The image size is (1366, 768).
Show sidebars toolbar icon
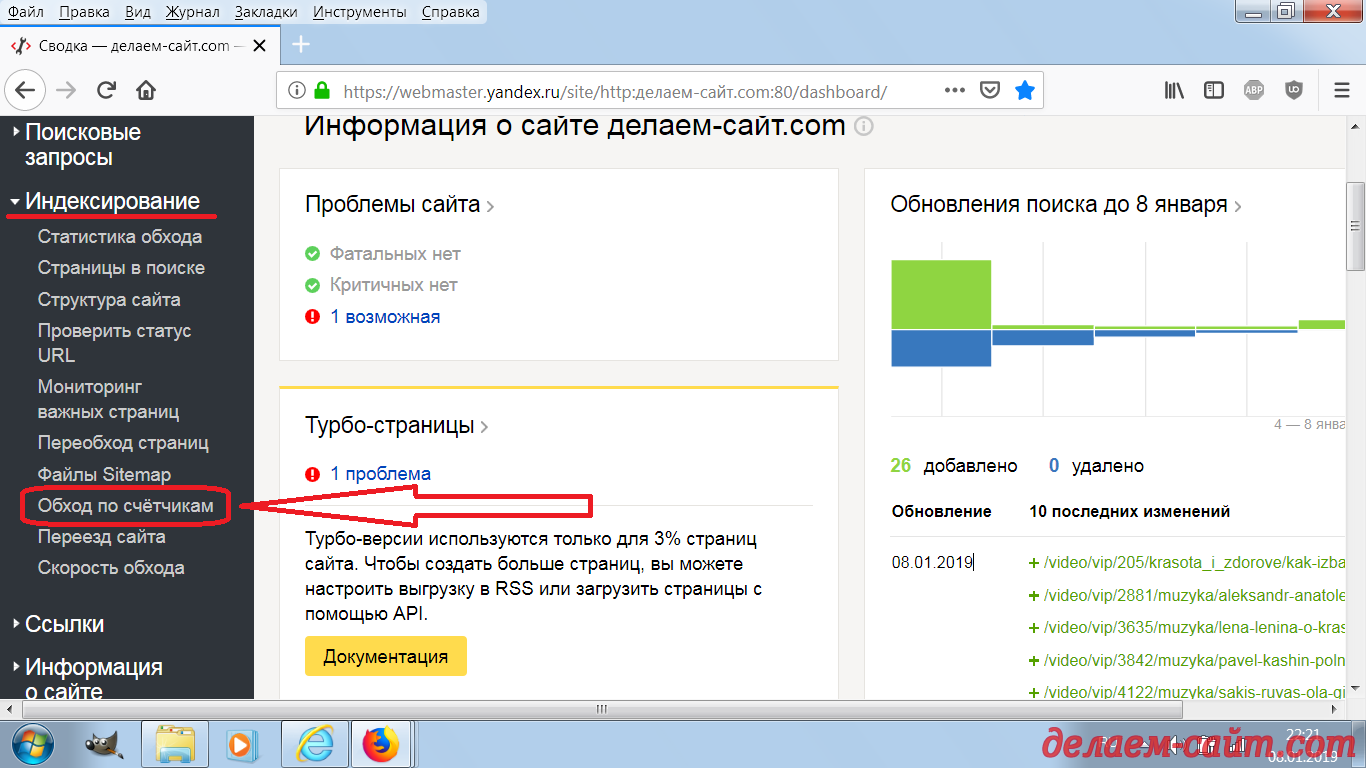pos(1214,90)
